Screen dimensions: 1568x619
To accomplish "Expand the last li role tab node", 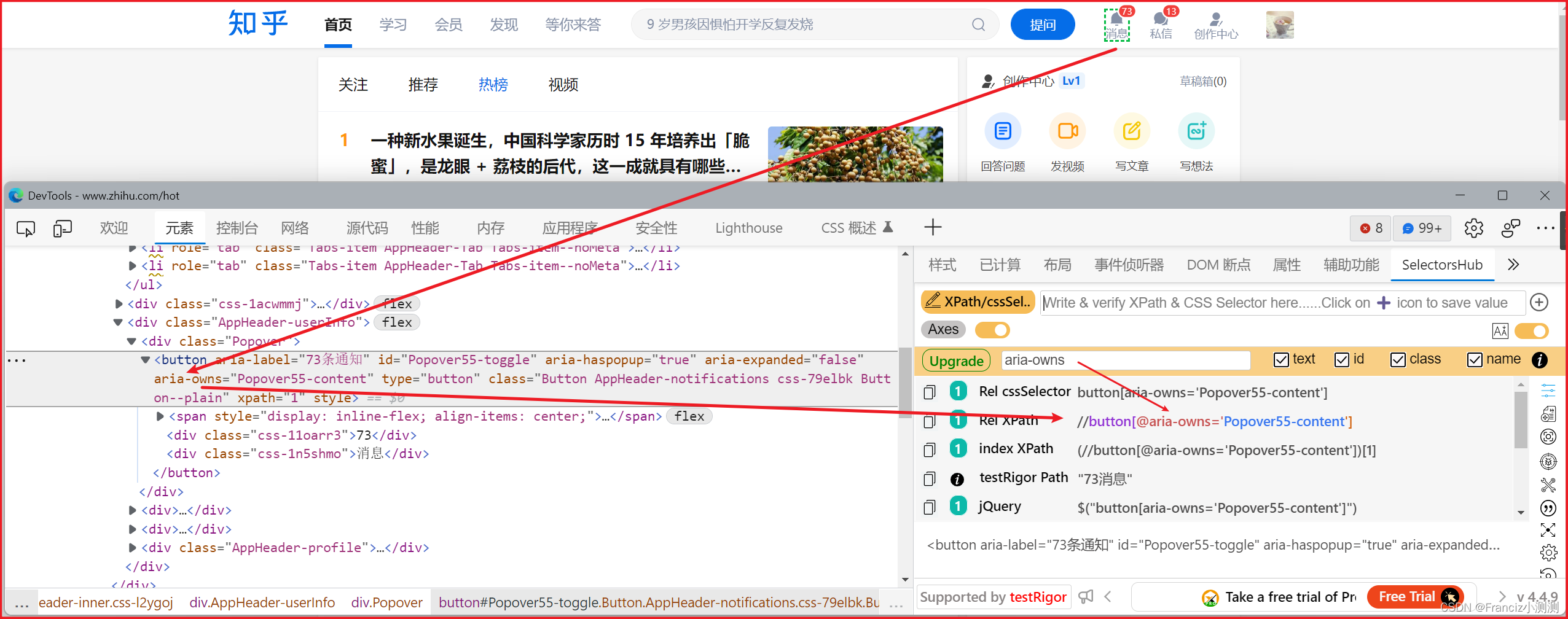I will pyautogui.click(x=132, y=266).
